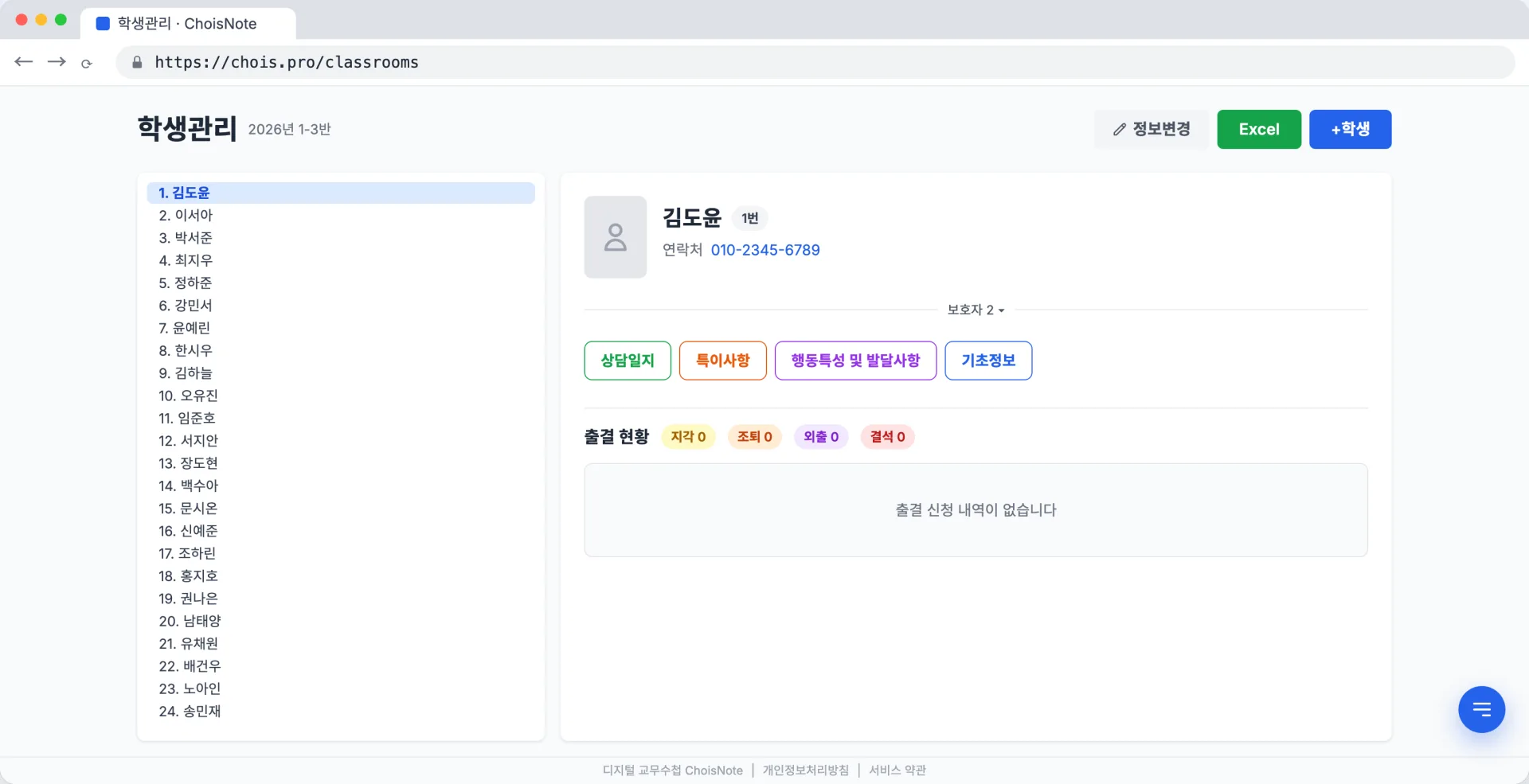Select student 18. 홍지호 in list

tap(341, 575)
